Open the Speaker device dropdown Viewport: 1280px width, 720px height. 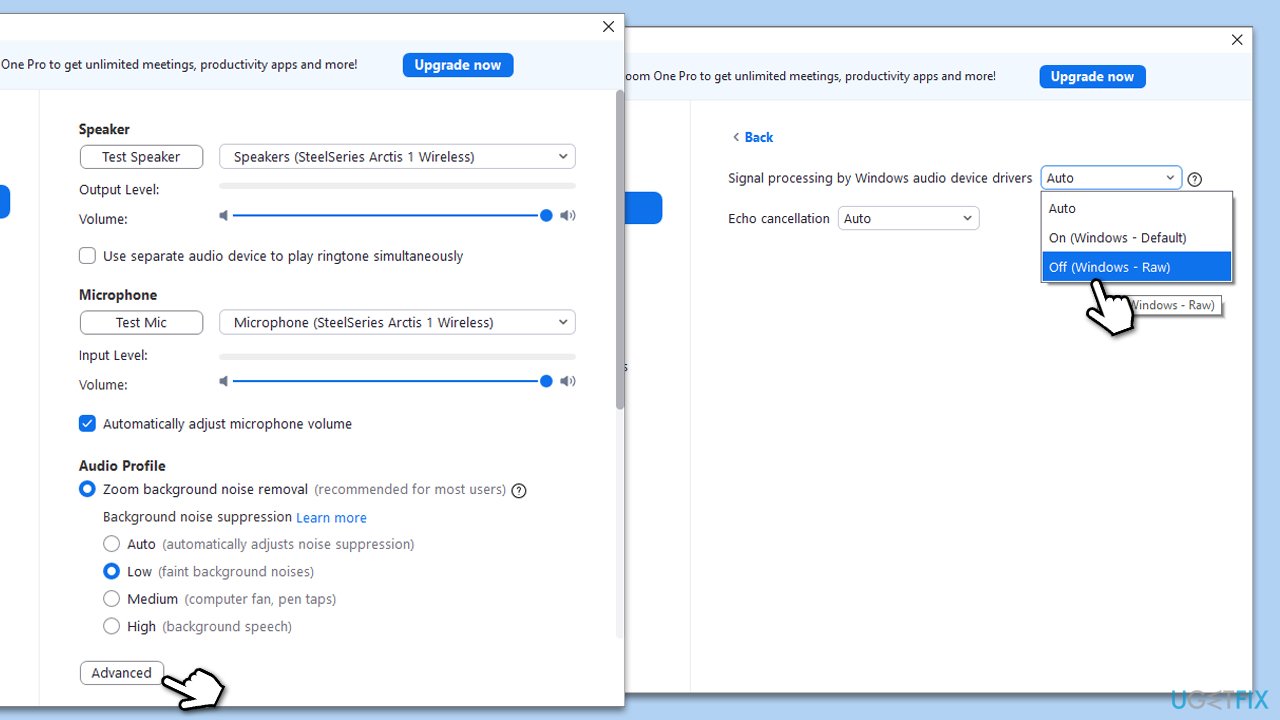point(397,157)
